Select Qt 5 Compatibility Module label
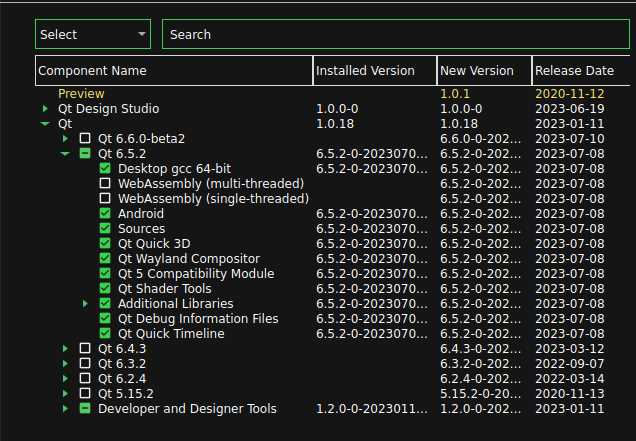 click(x=196, y=274)
